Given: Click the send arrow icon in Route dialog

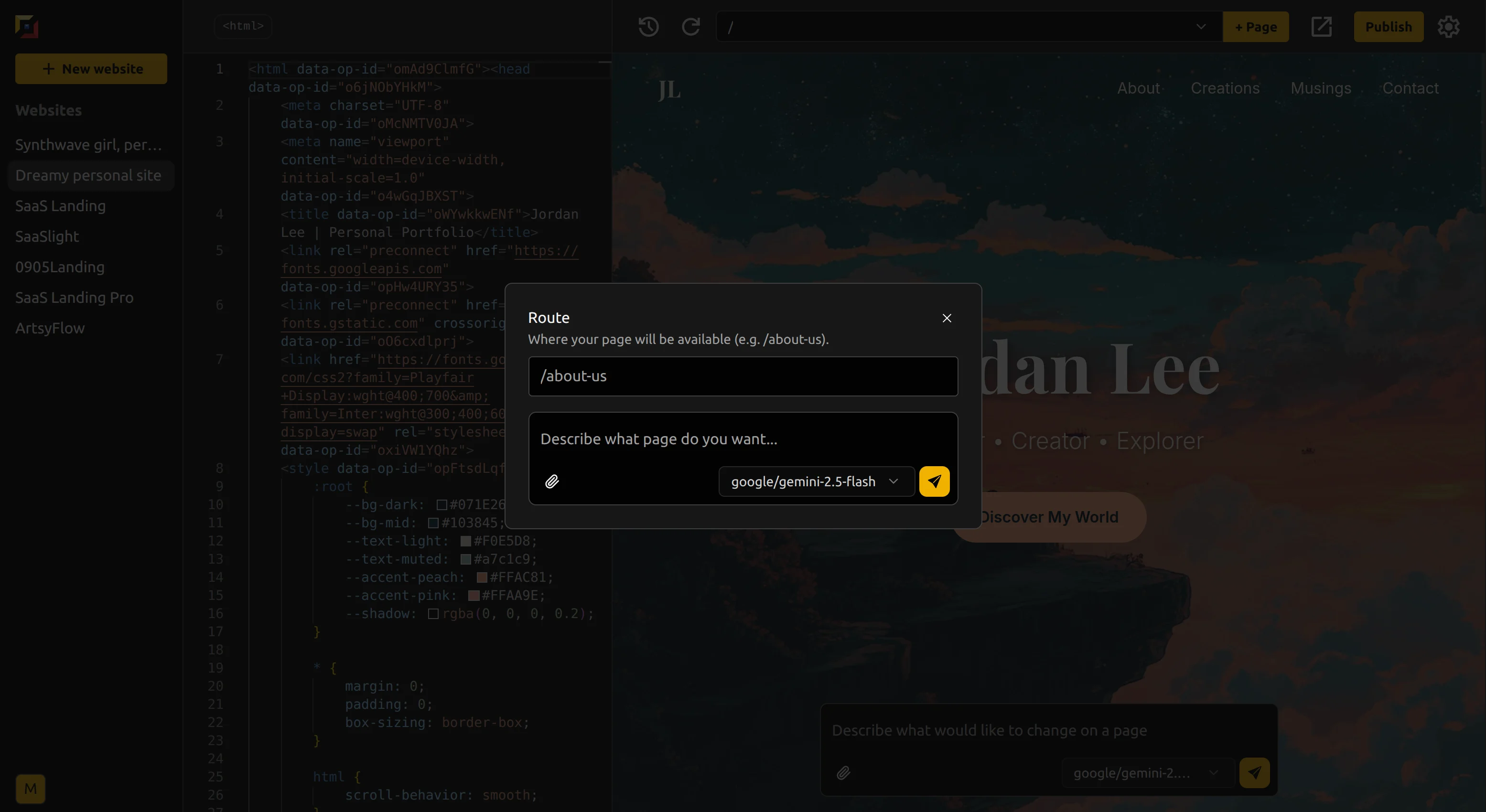Looking at the screenshot, I should coord(934,481).
